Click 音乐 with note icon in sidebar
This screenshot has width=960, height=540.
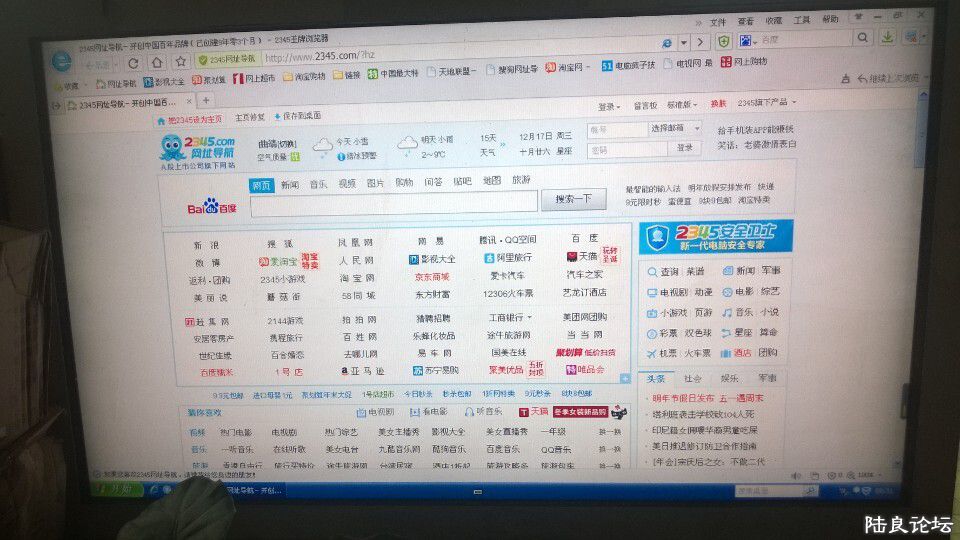[x=737, y=312]
